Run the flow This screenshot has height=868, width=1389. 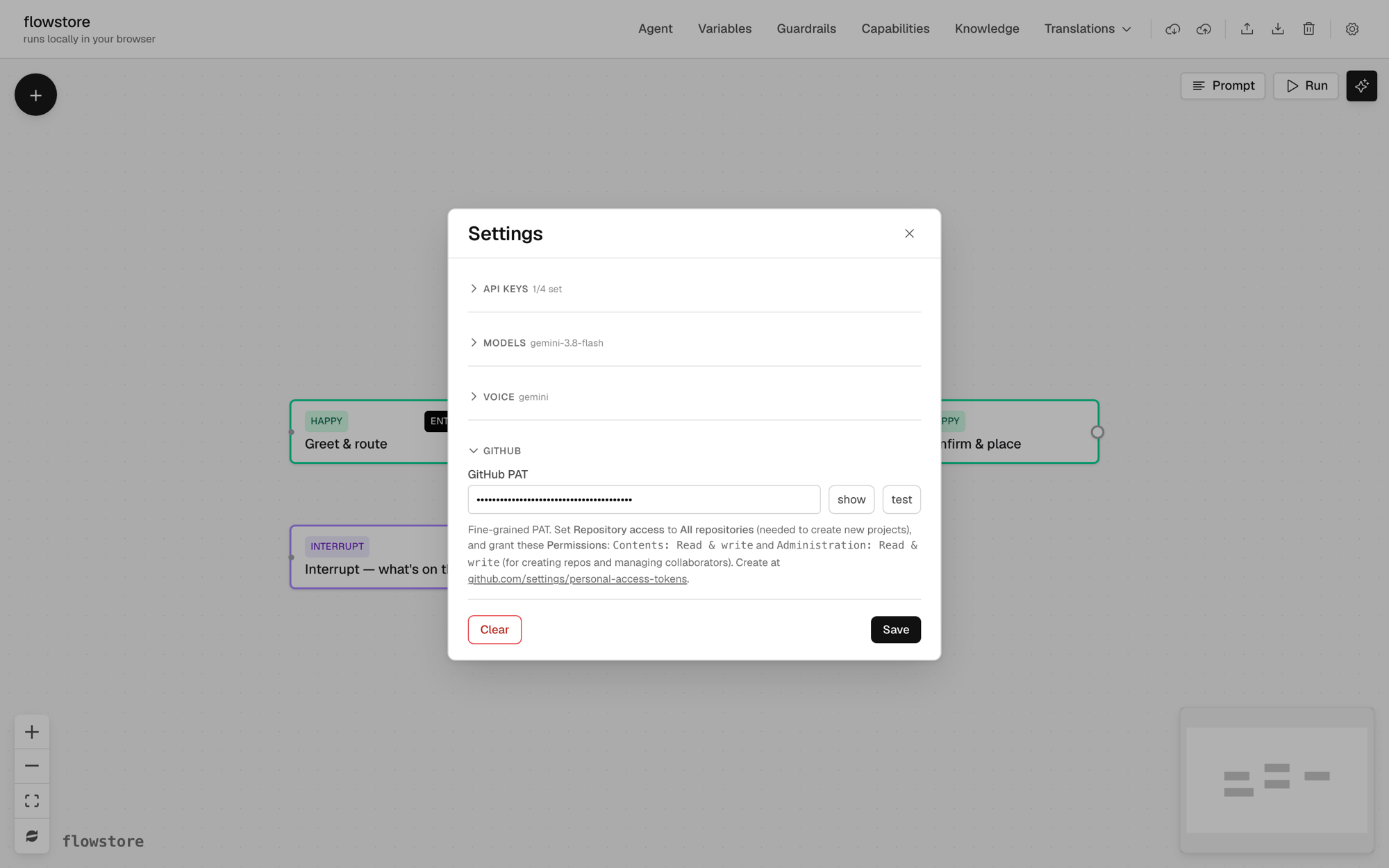[x=1306, y=86]
